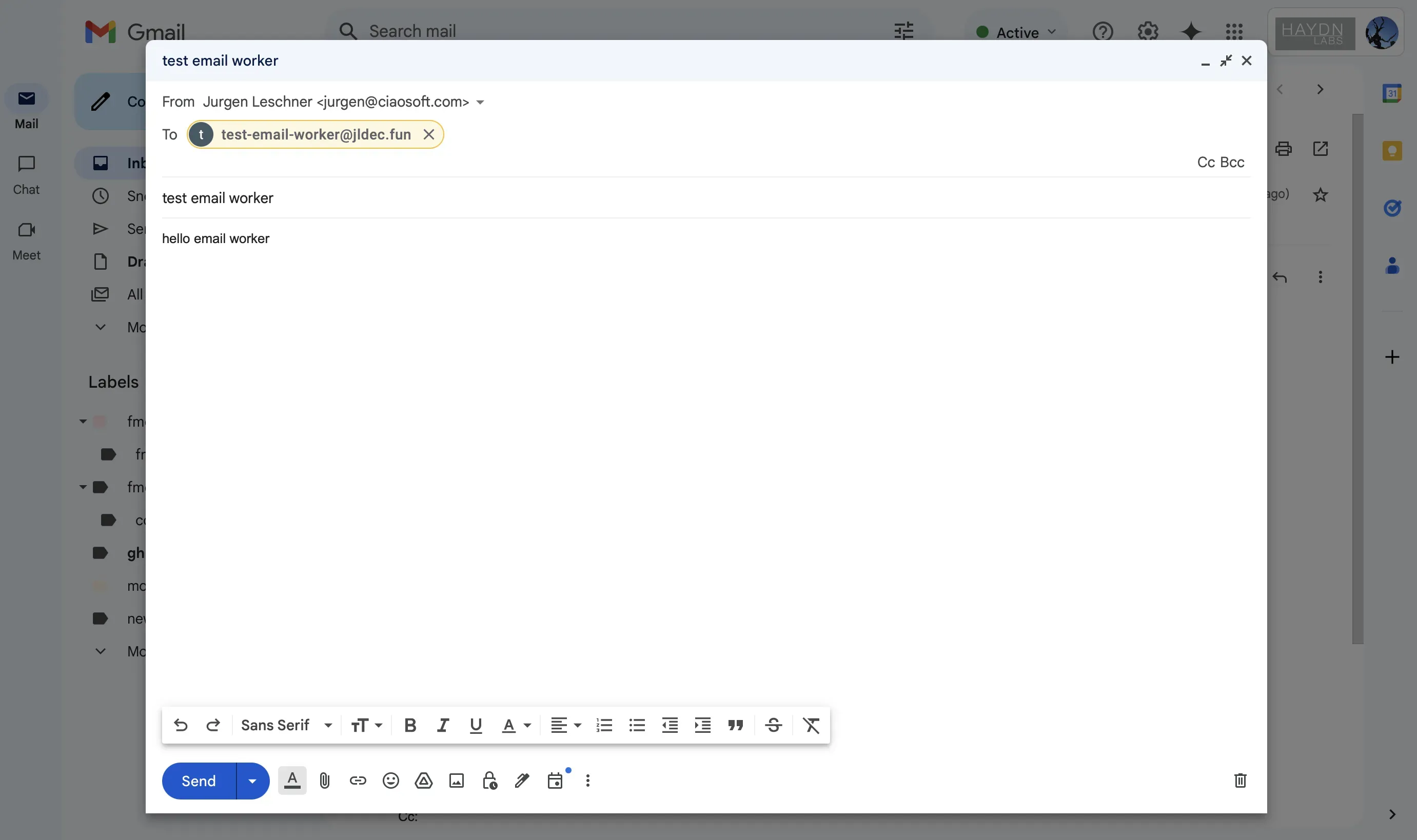Screen dimensions: 1417x840
Task: Add Cc recipients
Action: click(1206, 162)
